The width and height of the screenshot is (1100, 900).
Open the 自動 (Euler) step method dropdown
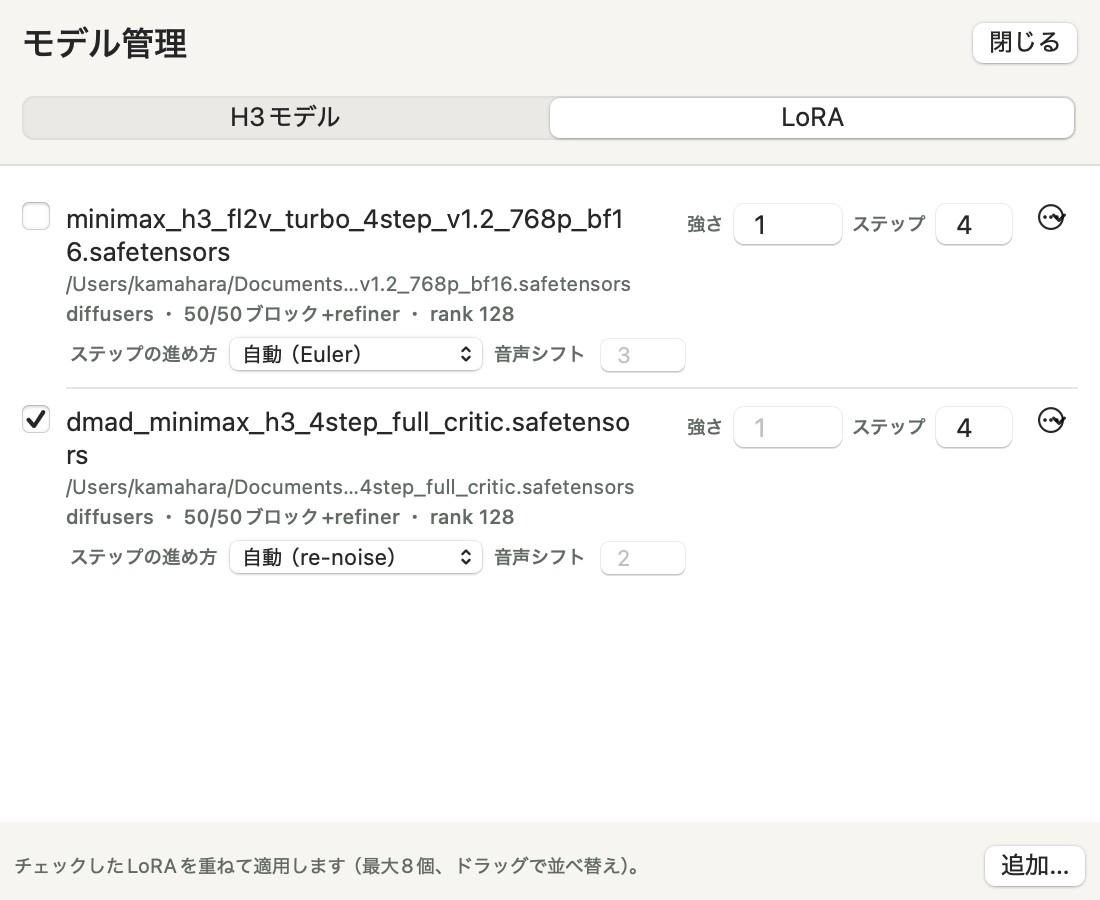tap(356, 354)
